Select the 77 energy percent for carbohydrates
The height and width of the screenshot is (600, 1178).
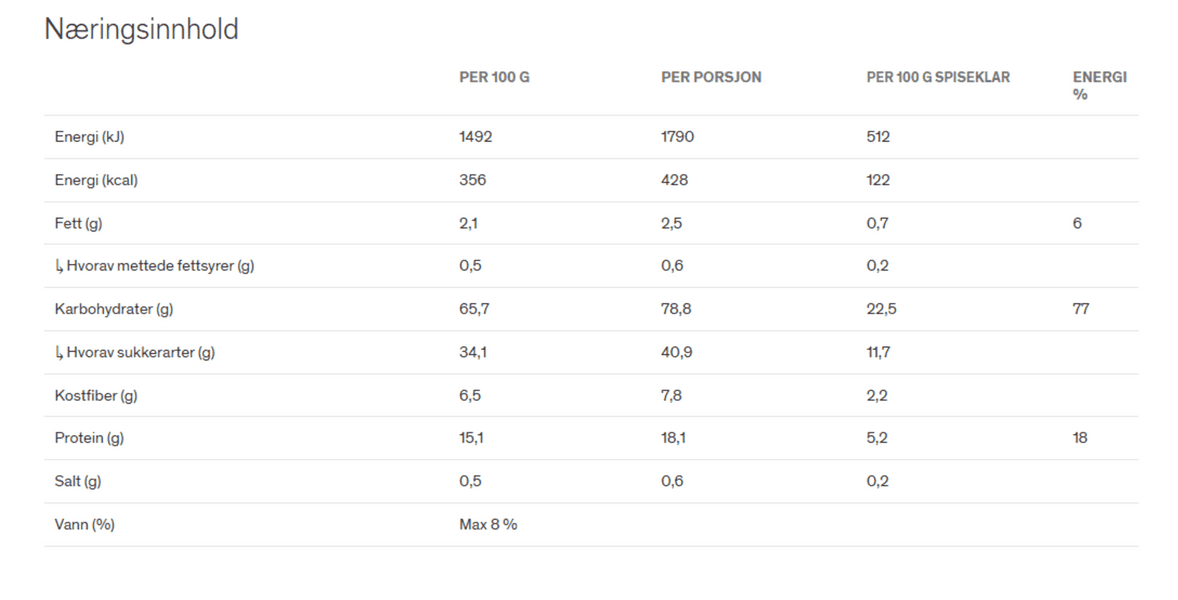coord(1080,309)
